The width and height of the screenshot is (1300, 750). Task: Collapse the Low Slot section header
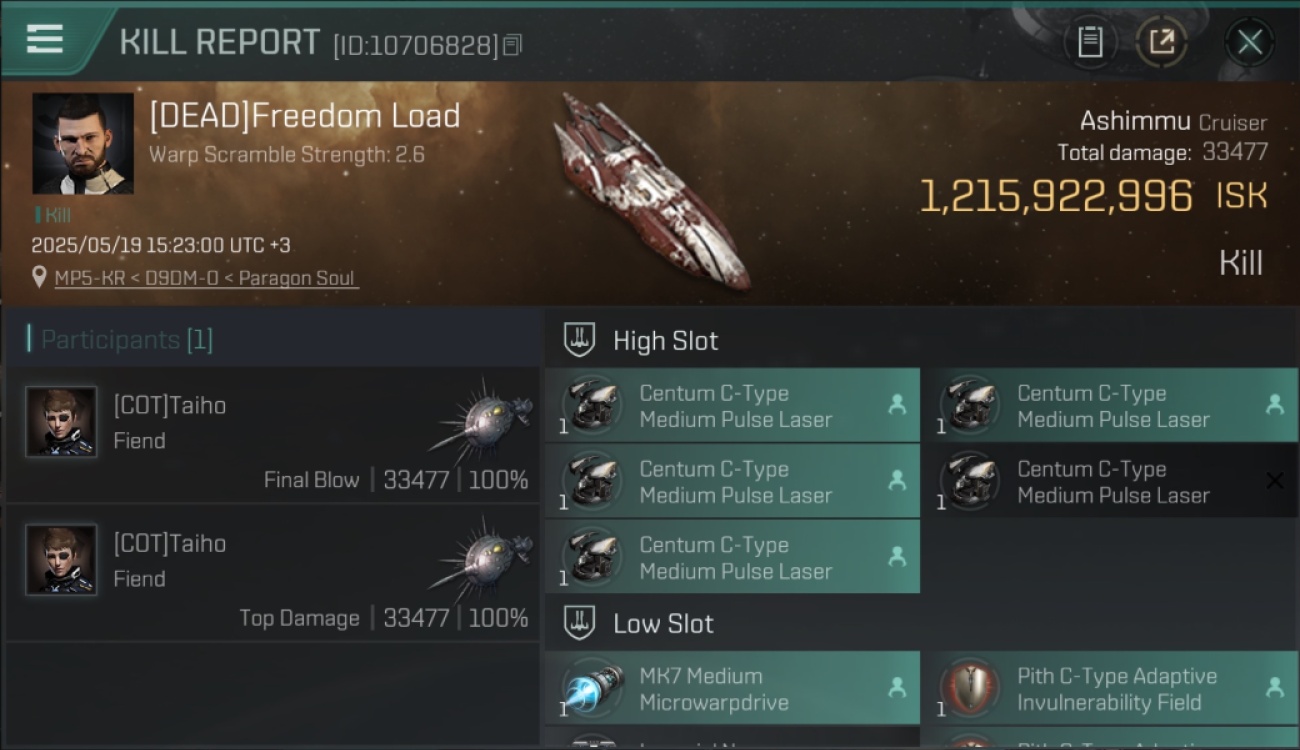pos(639,623)
